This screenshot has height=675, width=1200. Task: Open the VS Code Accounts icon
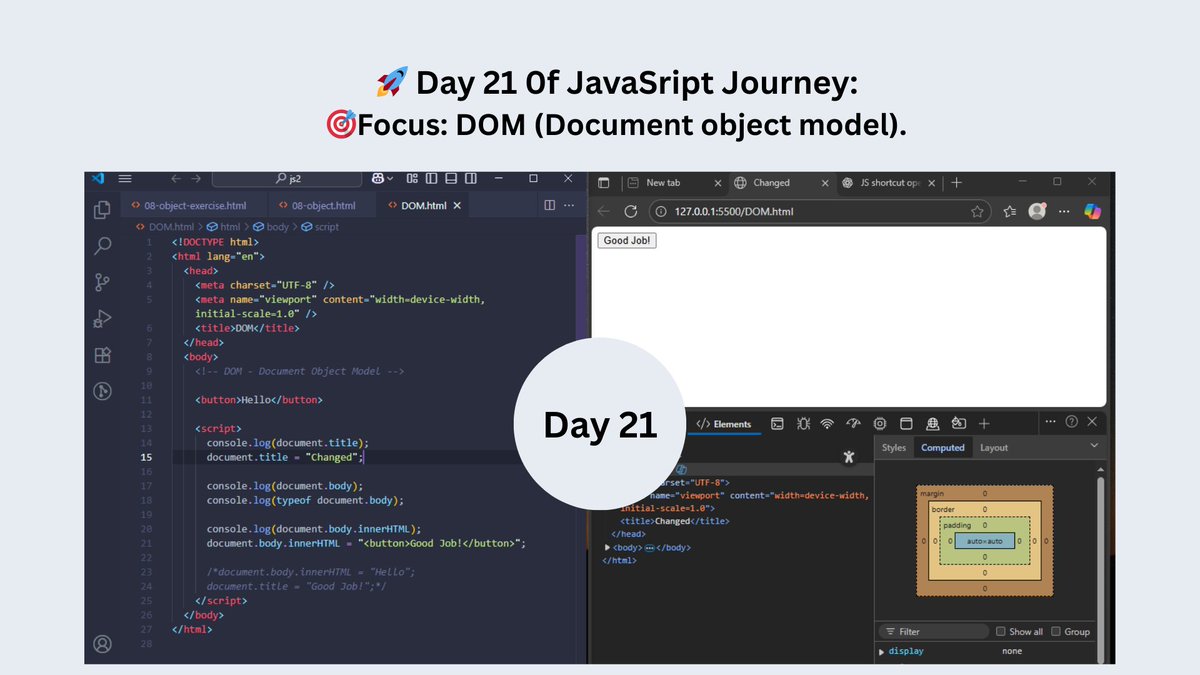(102, 644)
